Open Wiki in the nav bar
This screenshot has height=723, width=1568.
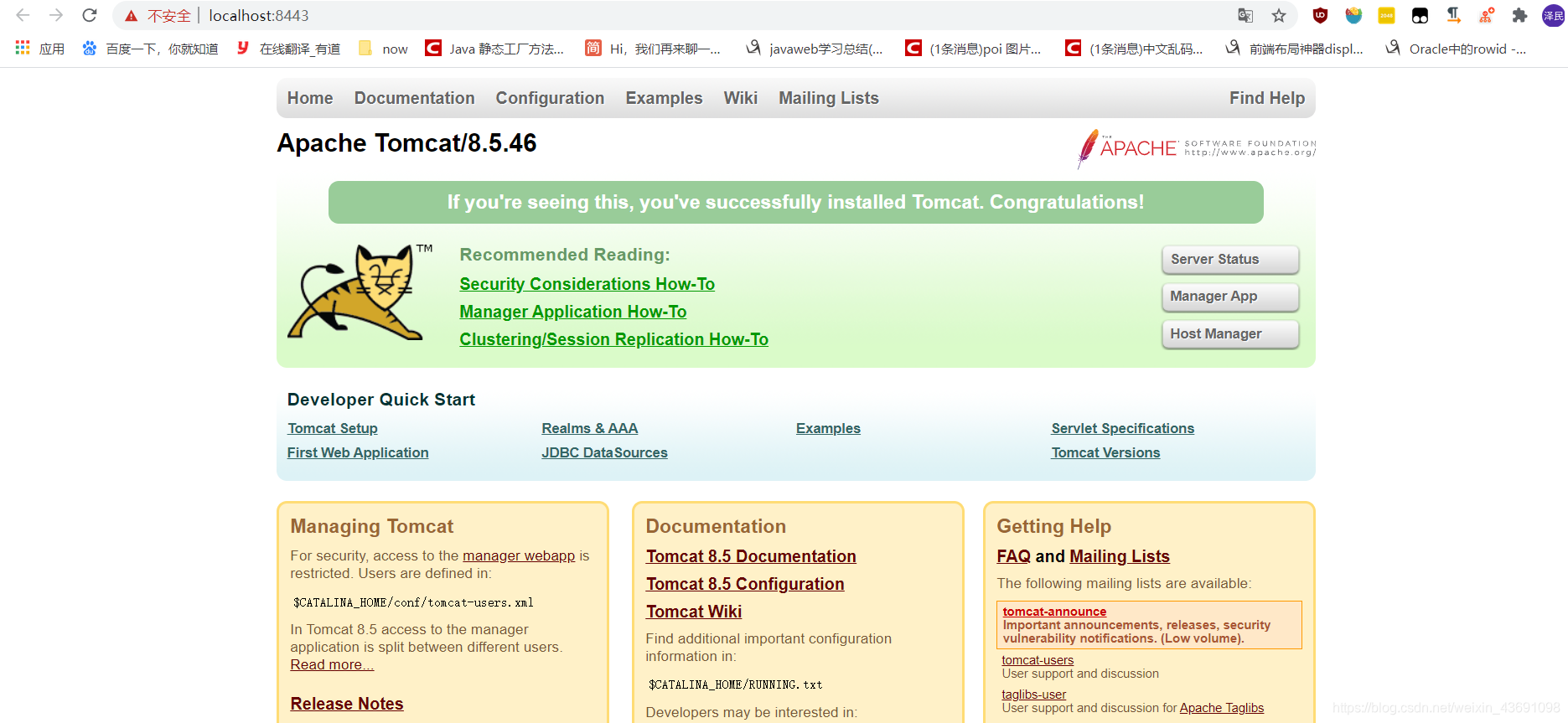click(x=741, y=98)
